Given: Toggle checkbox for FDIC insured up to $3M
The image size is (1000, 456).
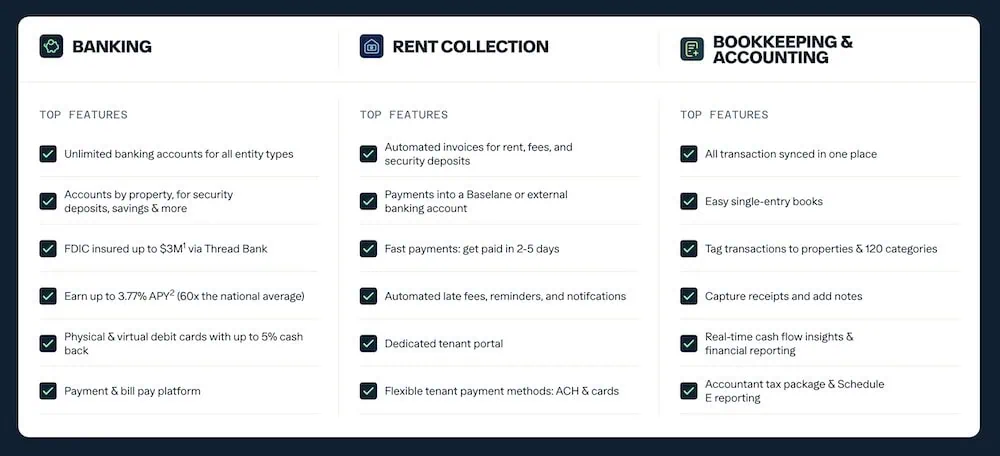Looking at the screenshot, I should tap(48, 249).
